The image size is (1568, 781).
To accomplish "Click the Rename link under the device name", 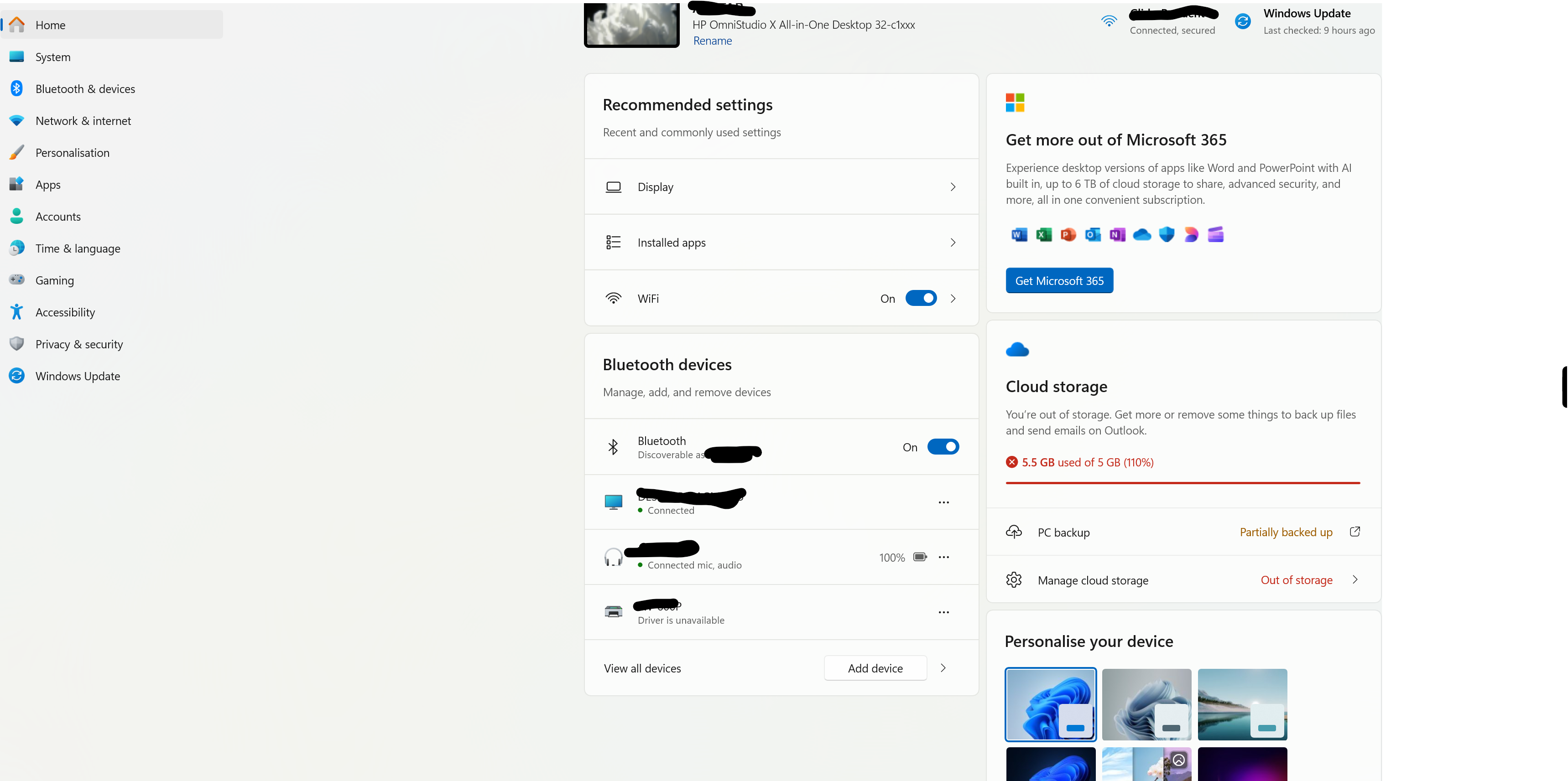I will pos(713,41).
